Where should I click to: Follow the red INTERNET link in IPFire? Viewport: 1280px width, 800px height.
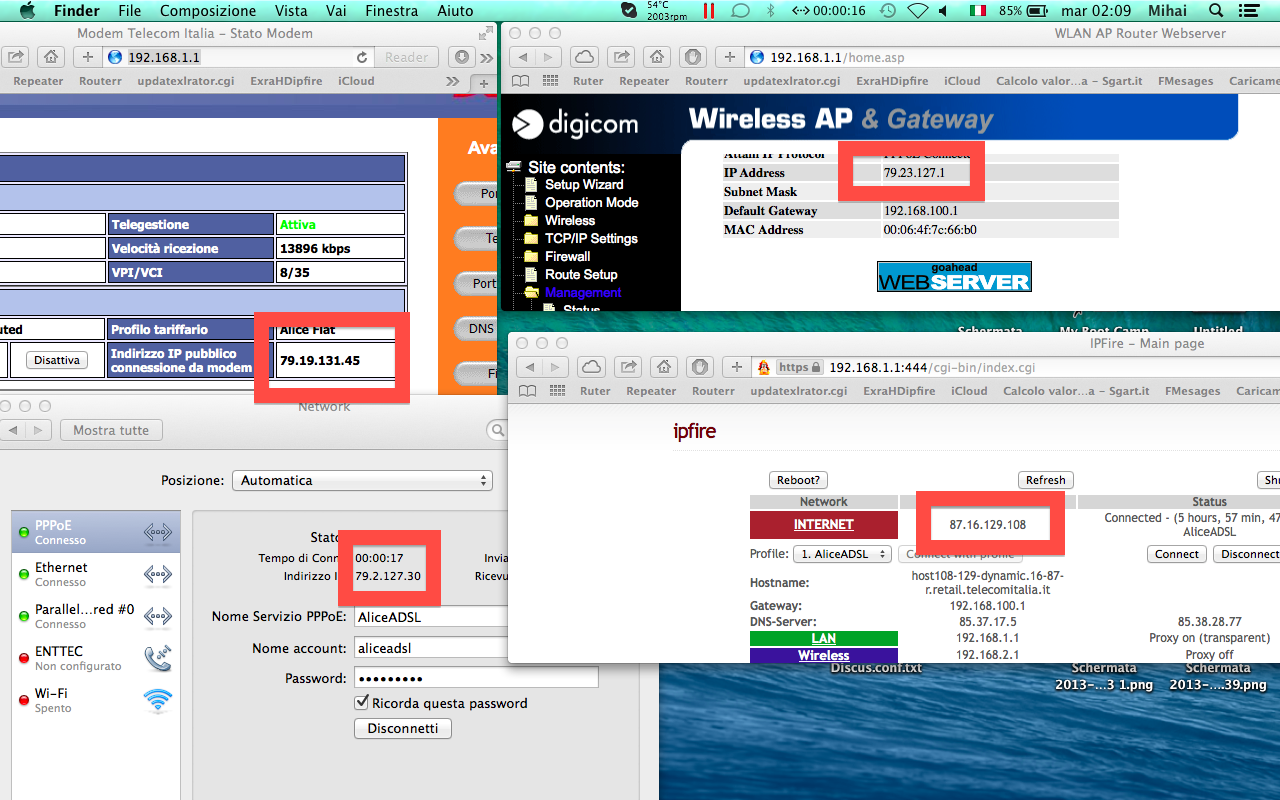[823, 524]
